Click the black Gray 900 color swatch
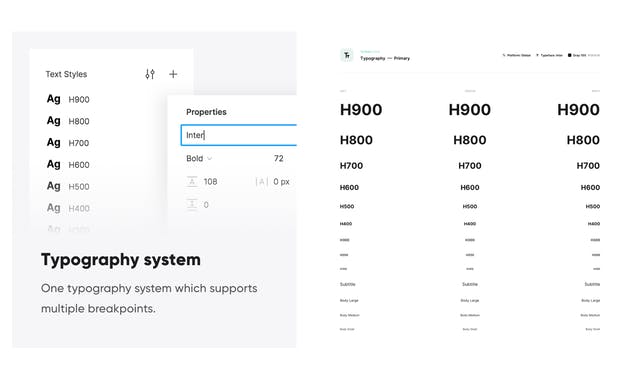 tap(569, 55)
